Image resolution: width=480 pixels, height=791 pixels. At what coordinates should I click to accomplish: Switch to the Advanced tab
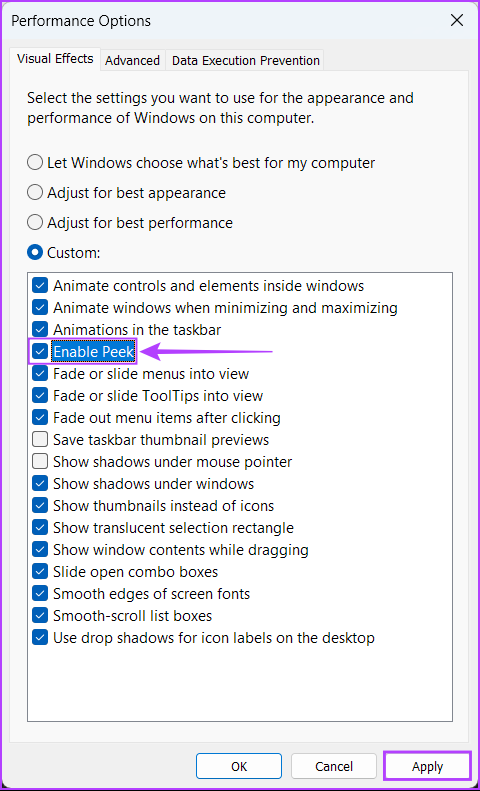[x=133, y=61]
